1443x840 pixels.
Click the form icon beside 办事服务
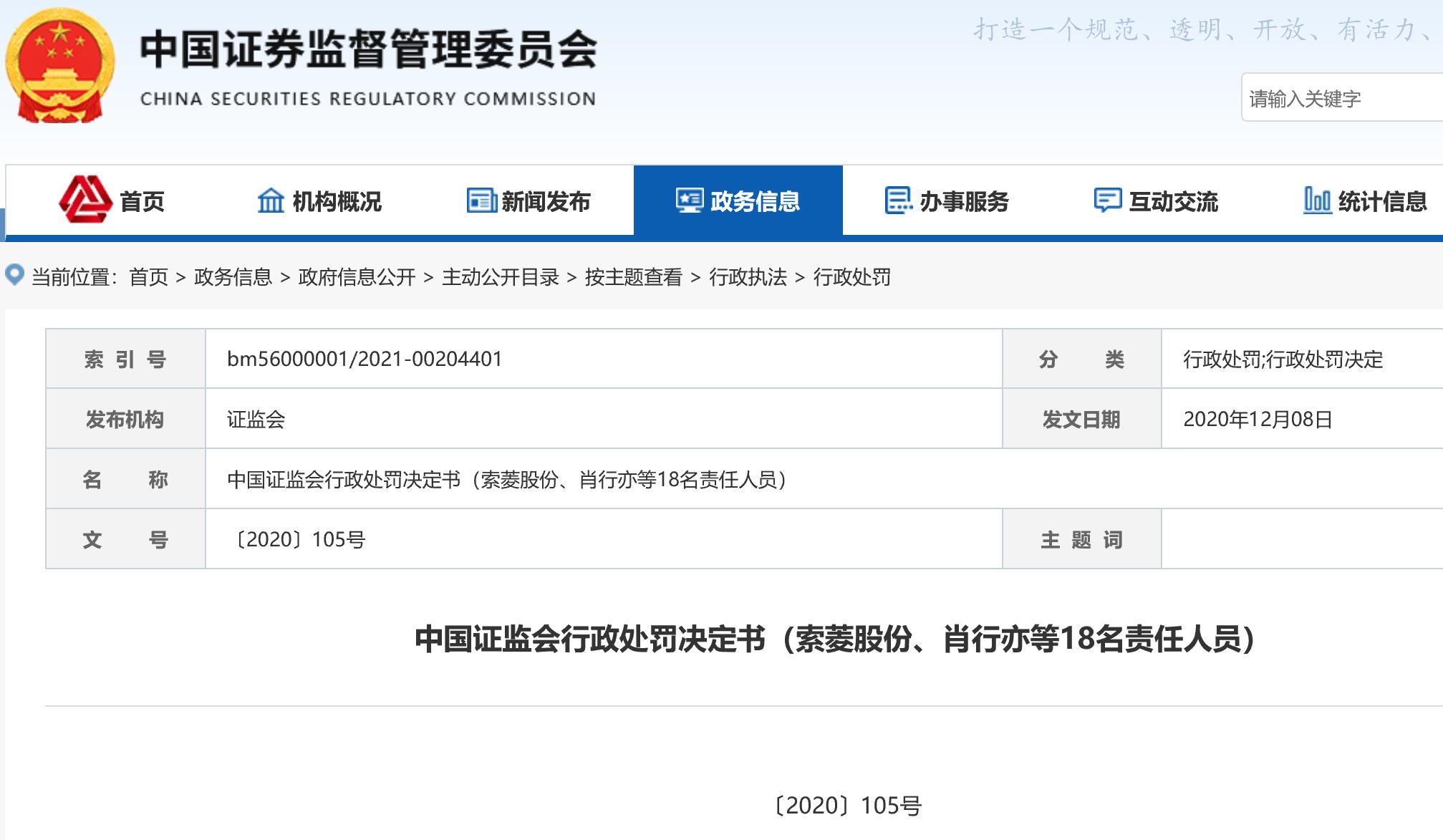pyautogui.click(x=898, y=201)
